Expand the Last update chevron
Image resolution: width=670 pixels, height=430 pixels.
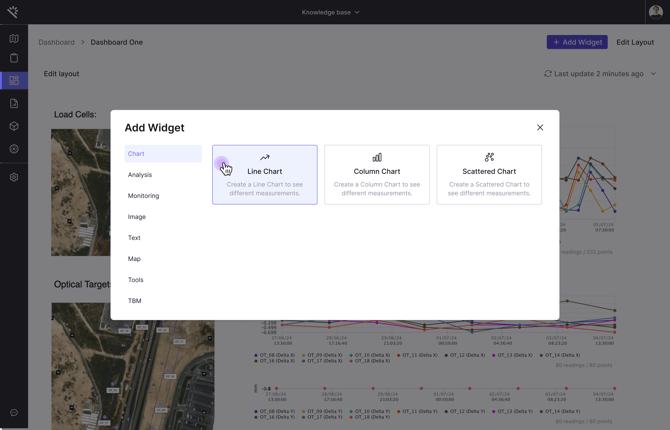pos(653,74)
